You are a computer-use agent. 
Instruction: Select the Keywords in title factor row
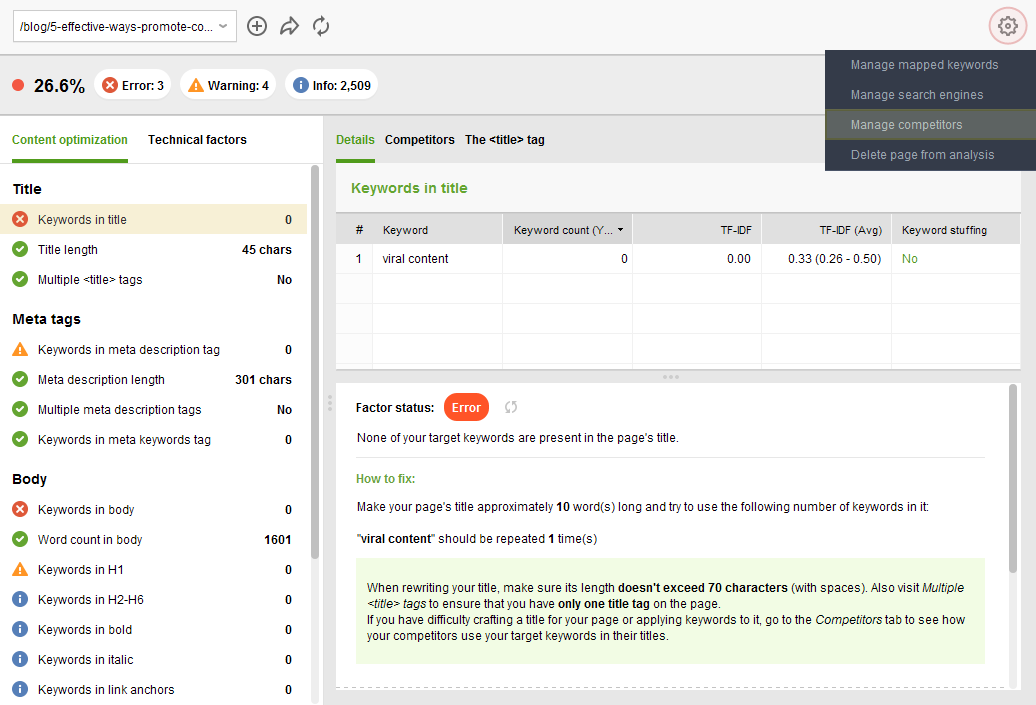(x=153, y=219)
